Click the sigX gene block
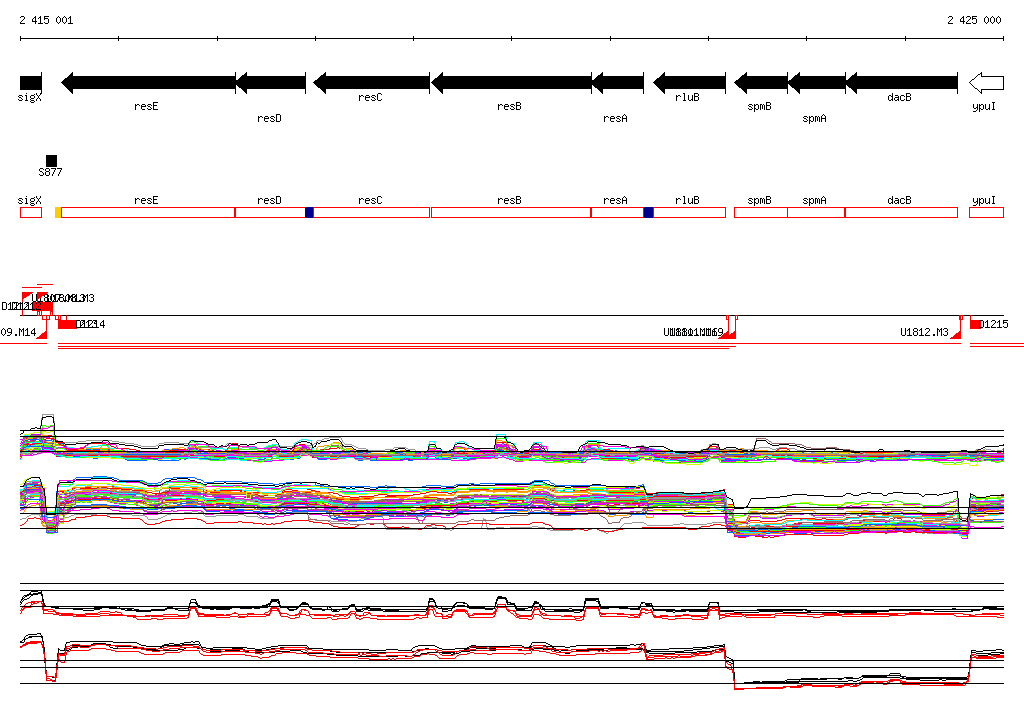Screen dimensions: 1024x714 (31, 83)
